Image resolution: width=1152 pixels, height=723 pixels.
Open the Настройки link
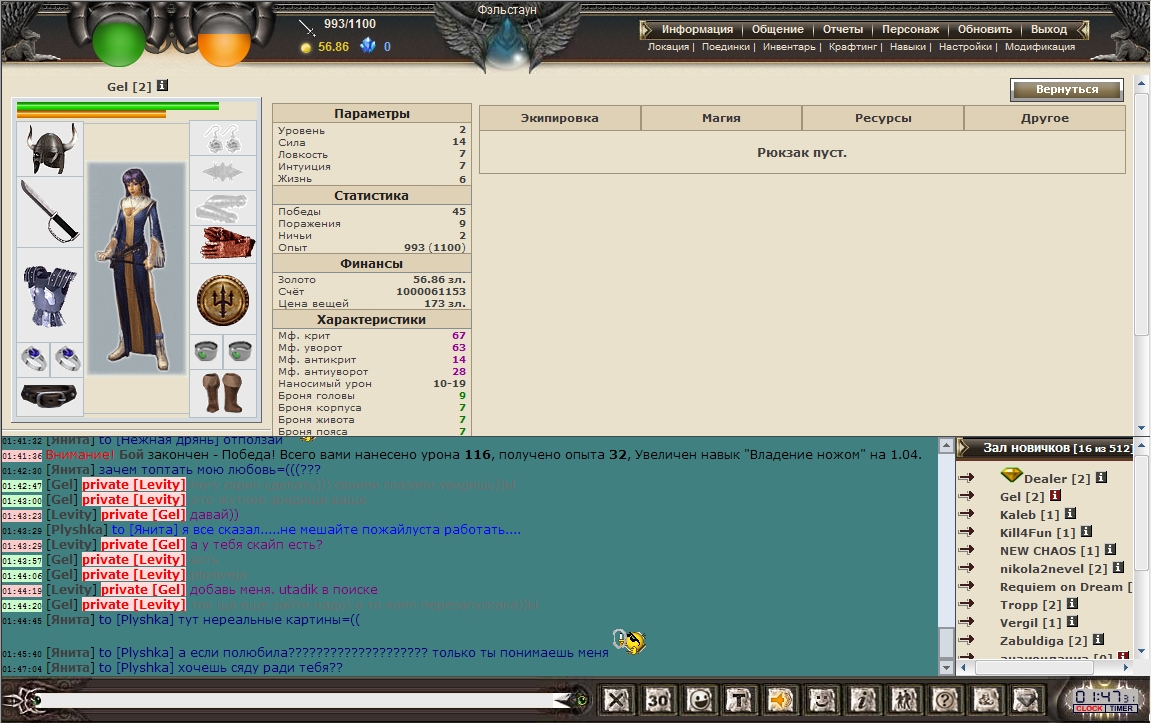click(x=965, y=46)
